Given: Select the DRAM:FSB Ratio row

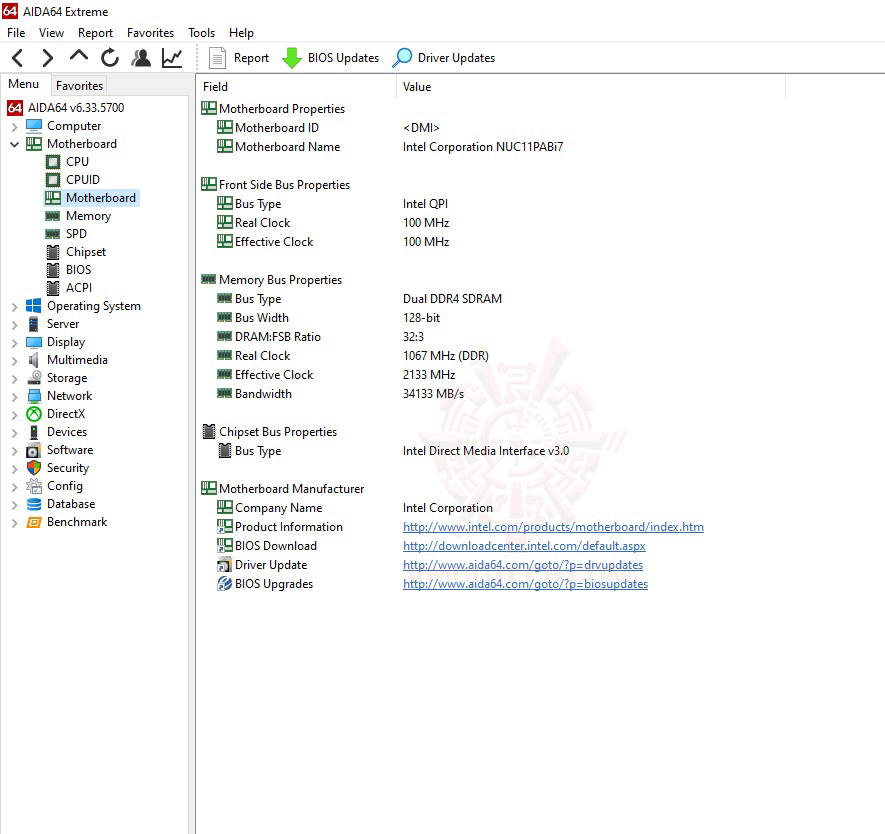Looking at the screenshot, I should coord(491,337).
